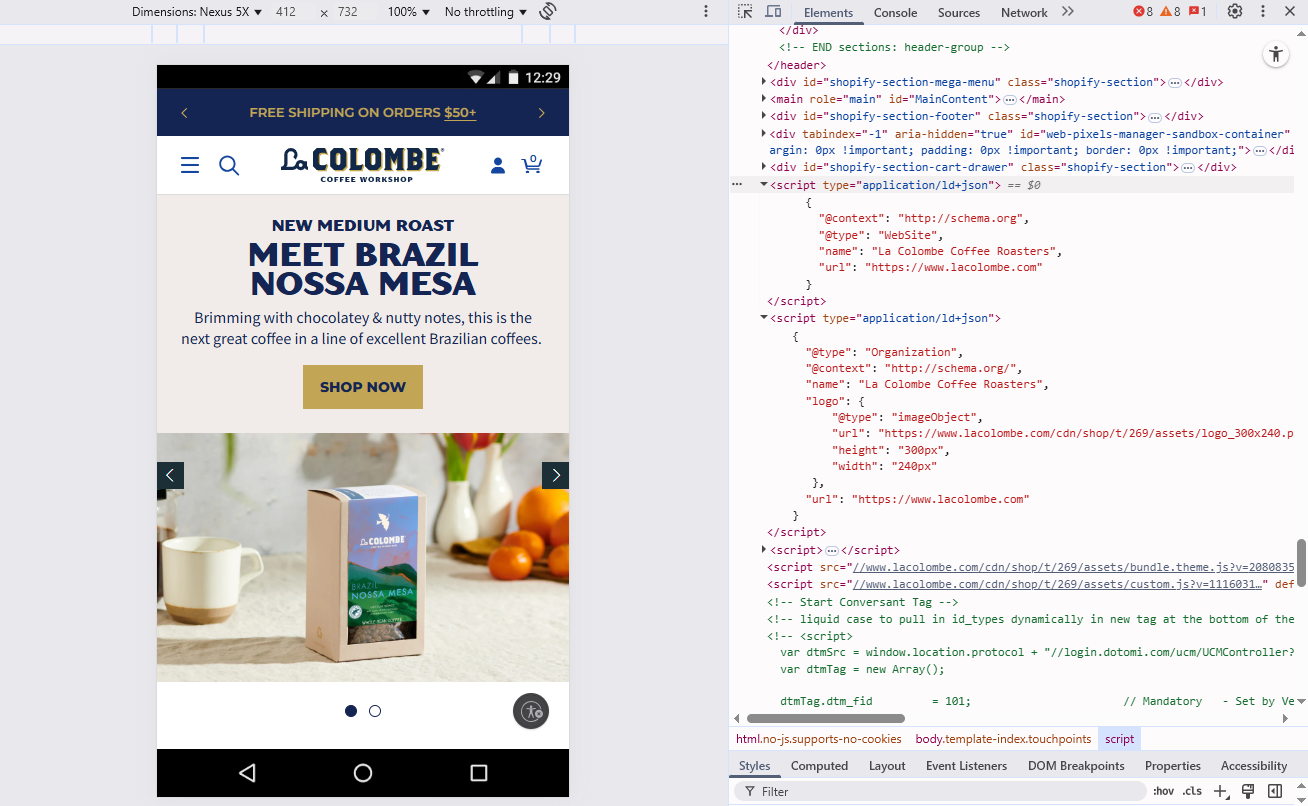This screenshot has height=806, width=1308.
Task: Open the shopping cart icon
Action: click(x=532, y=164)
